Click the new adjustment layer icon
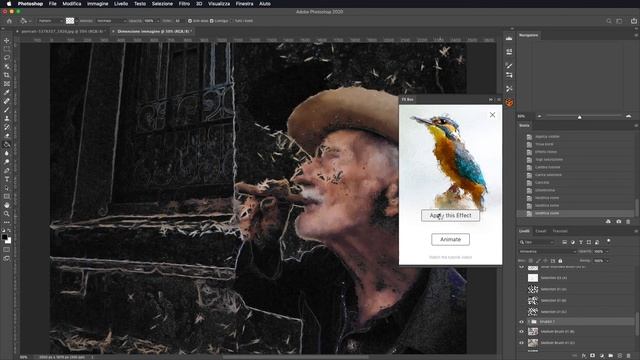The image size is (640, 360). point(602,356)
